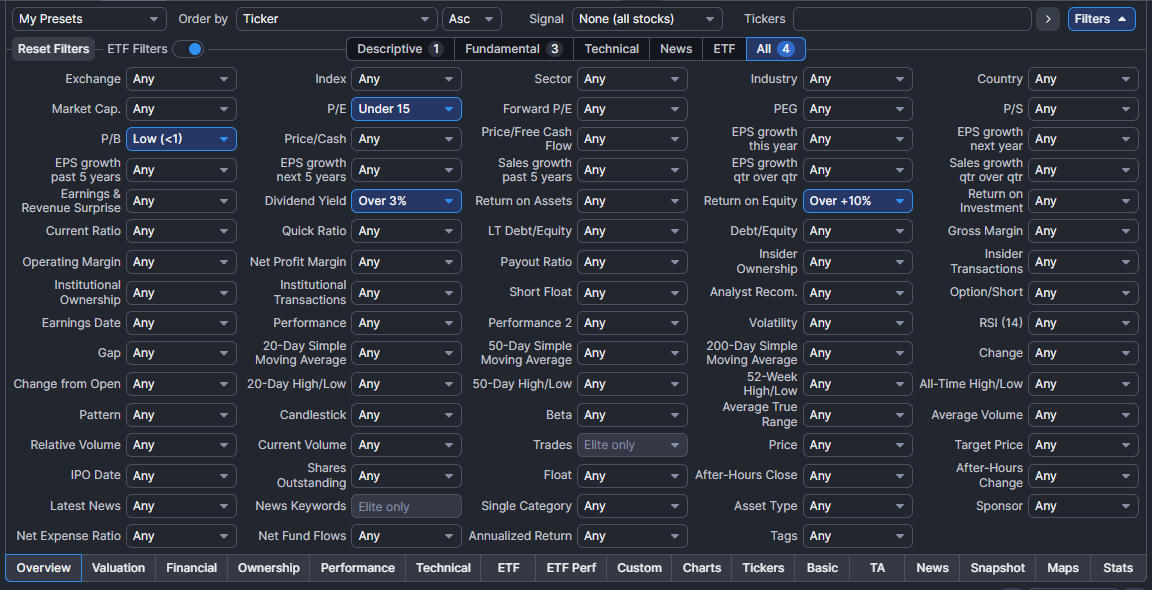This screenshot has height=590, width=1152.
Task: Open the P/E Under 15 dropdown
Action: point(406,109)
